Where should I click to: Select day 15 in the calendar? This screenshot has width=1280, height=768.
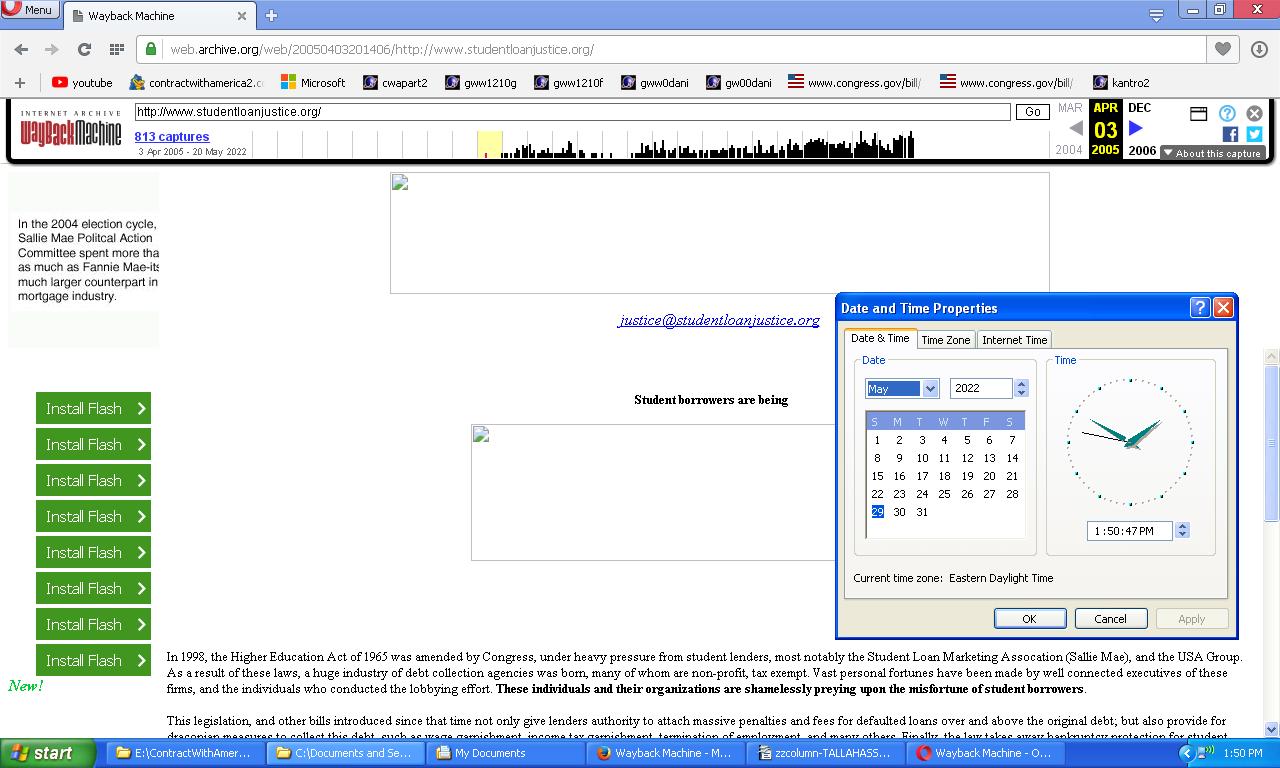tap(877, 476)
